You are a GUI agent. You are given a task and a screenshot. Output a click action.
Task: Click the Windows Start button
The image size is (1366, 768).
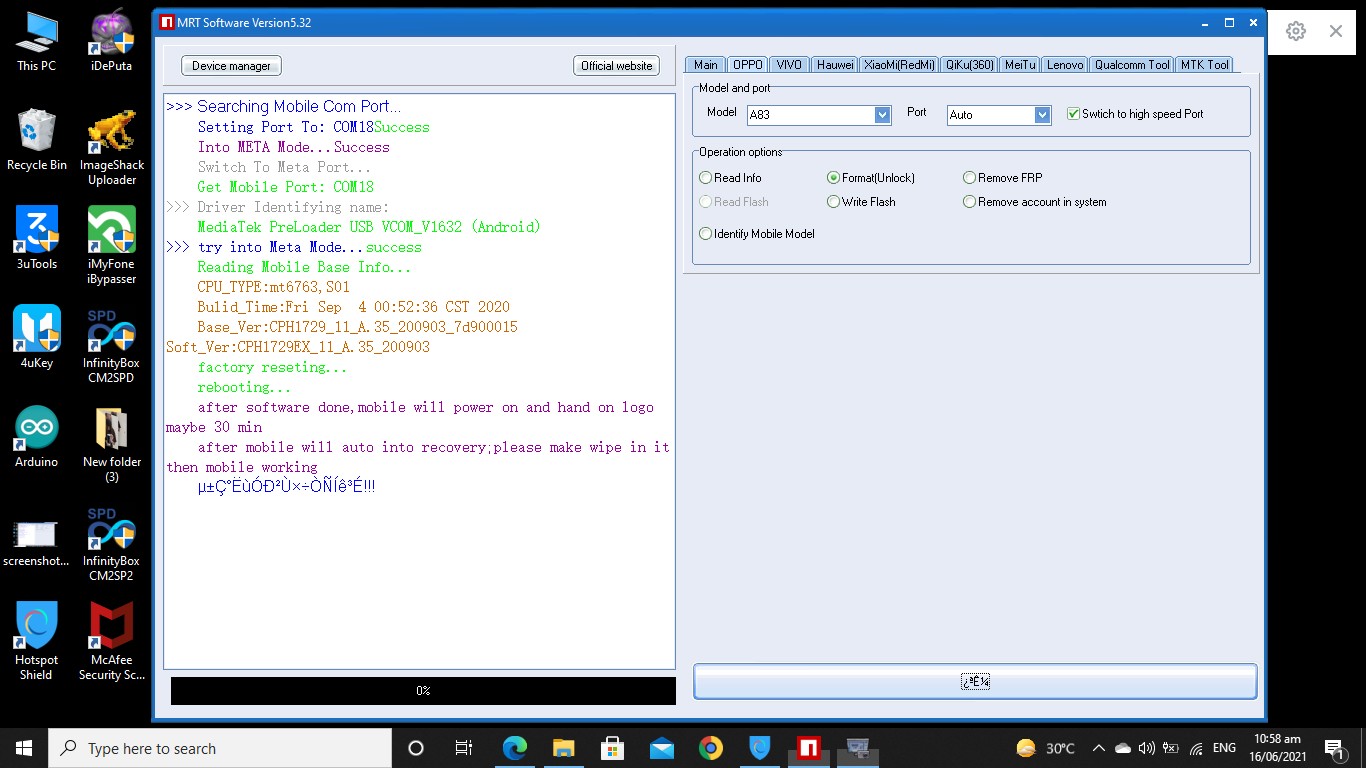[24, 748]
